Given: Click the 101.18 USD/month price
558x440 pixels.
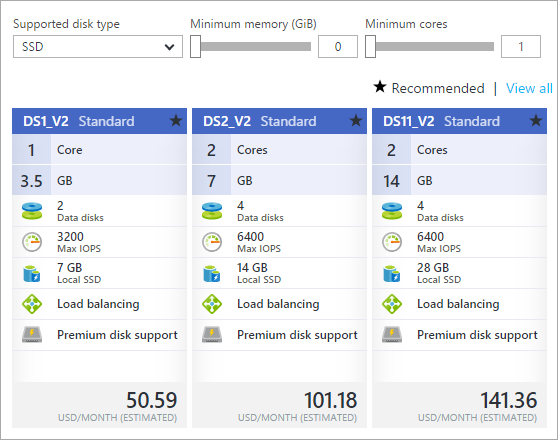Looking at the screenshot, I should click(331, 400).
